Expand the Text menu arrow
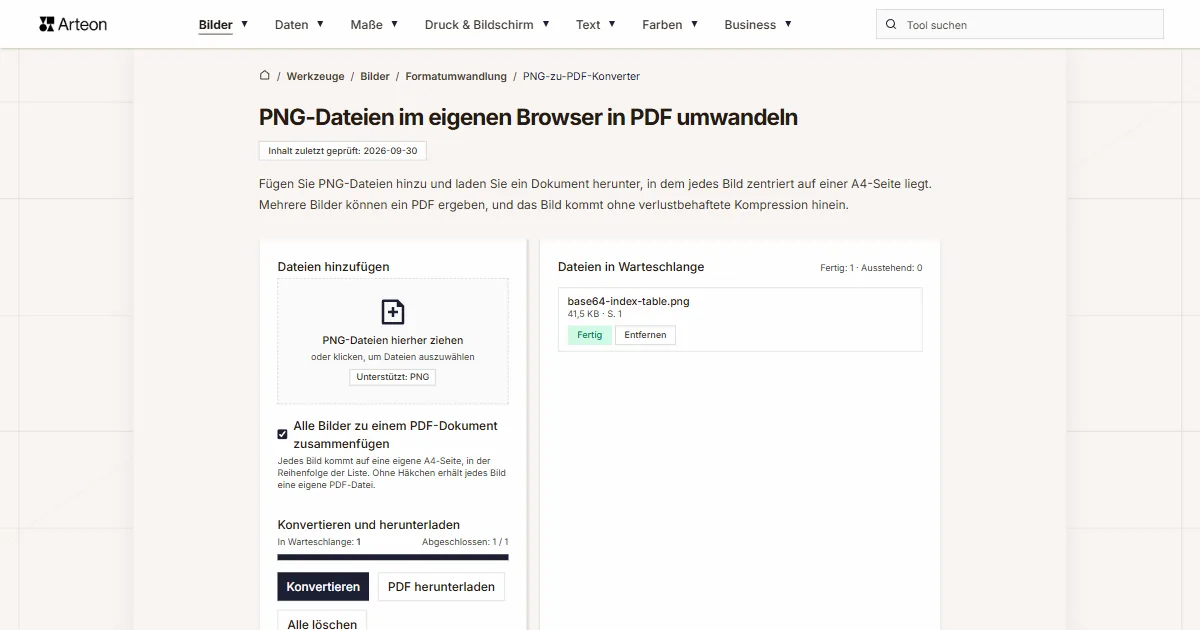 point(612,24)
